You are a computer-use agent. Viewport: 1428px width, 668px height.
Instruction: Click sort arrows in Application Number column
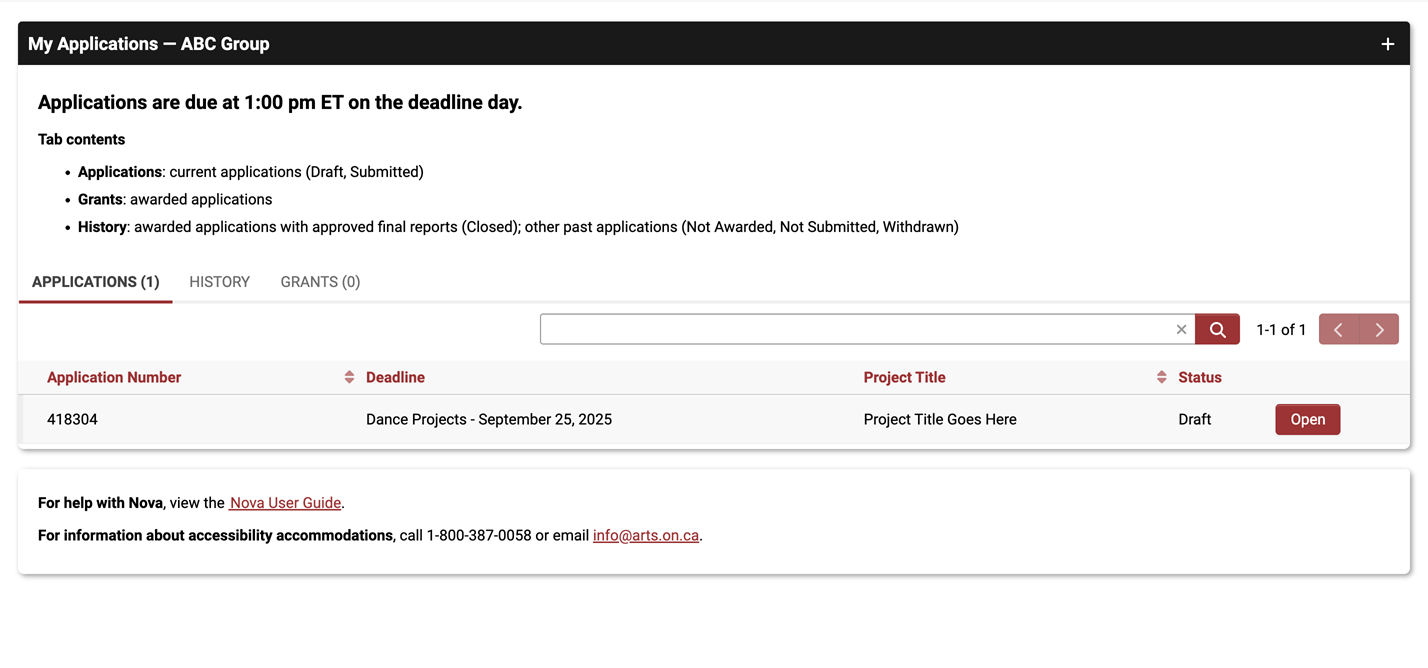[349, 377]
